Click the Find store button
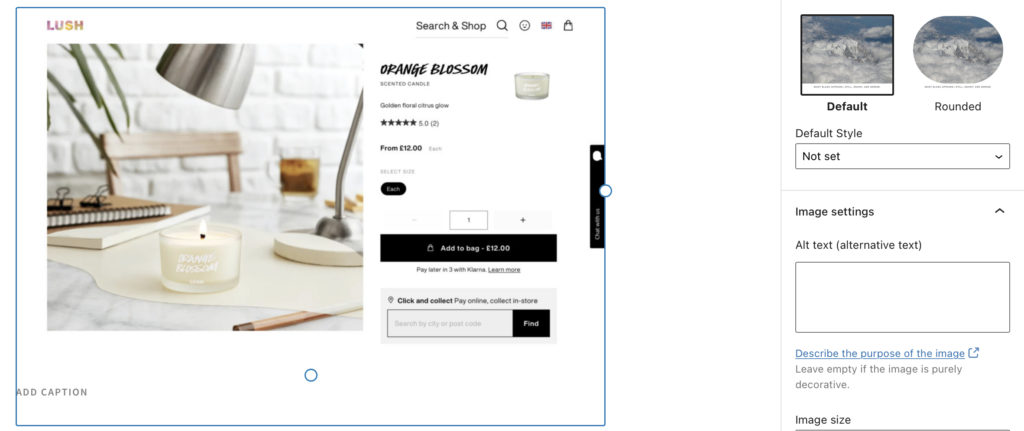 pos(531,323)
